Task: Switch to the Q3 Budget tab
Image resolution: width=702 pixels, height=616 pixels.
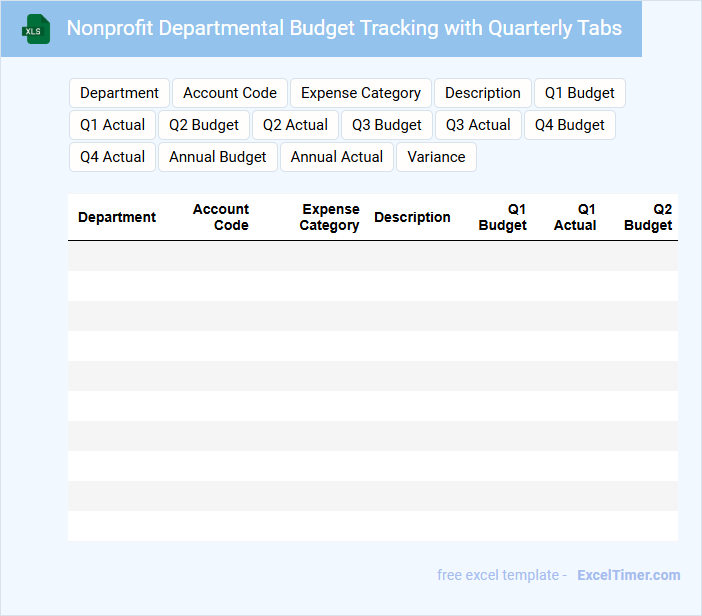Action: coord(387,125)
